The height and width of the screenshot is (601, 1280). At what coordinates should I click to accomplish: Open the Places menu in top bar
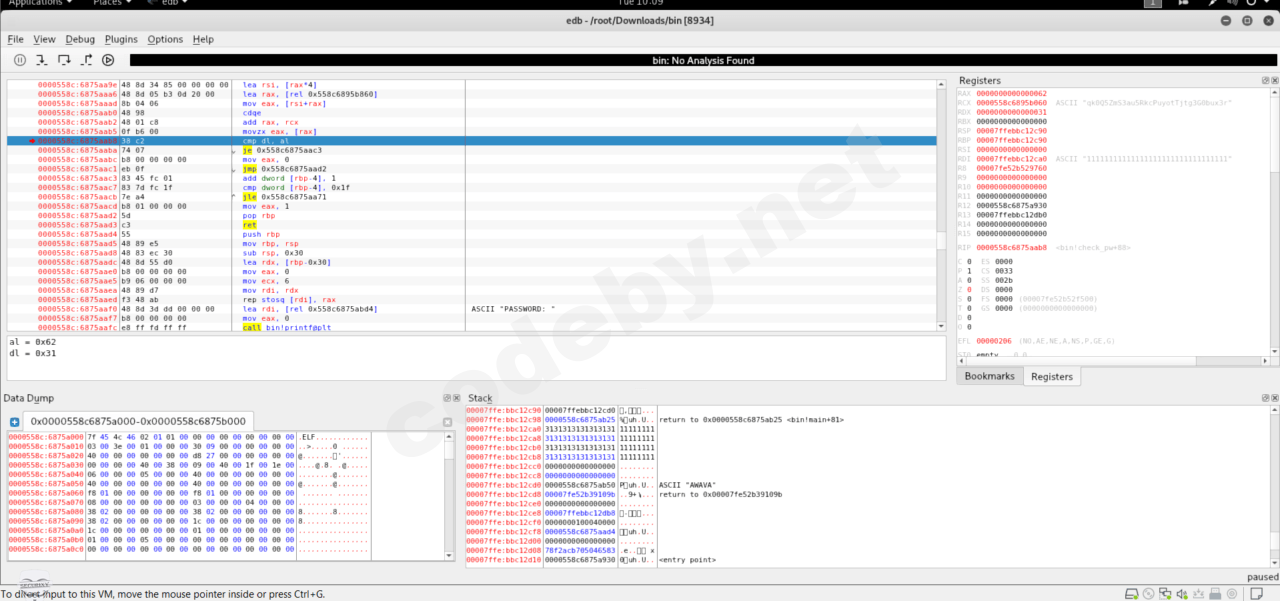(x=112, y=3)
